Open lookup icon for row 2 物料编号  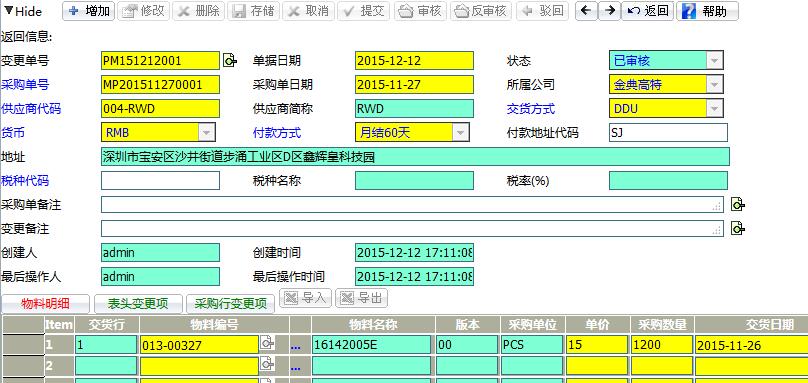(267, 364)
